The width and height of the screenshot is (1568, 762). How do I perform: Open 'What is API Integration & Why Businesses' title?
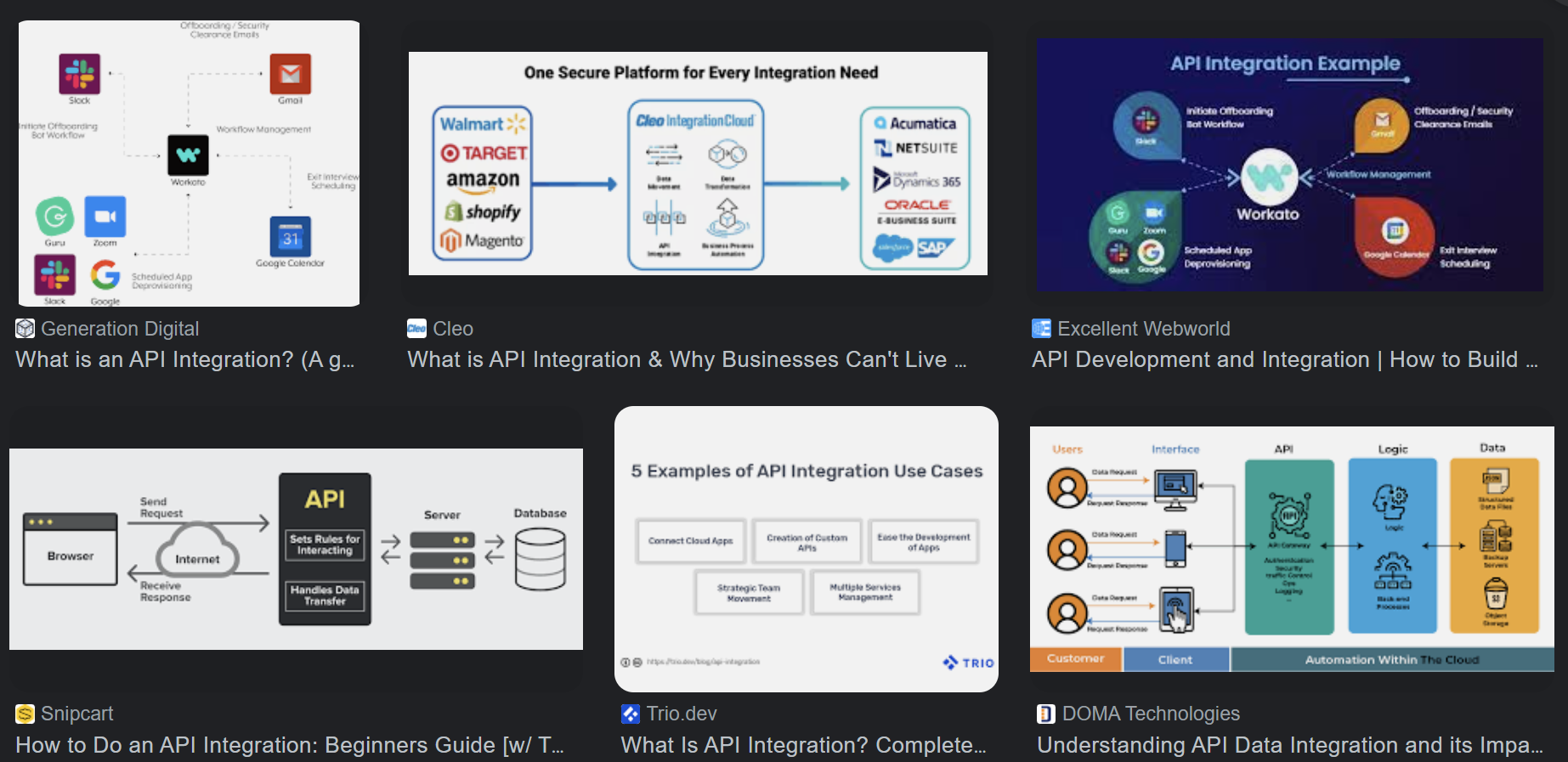tap(687, 360)
